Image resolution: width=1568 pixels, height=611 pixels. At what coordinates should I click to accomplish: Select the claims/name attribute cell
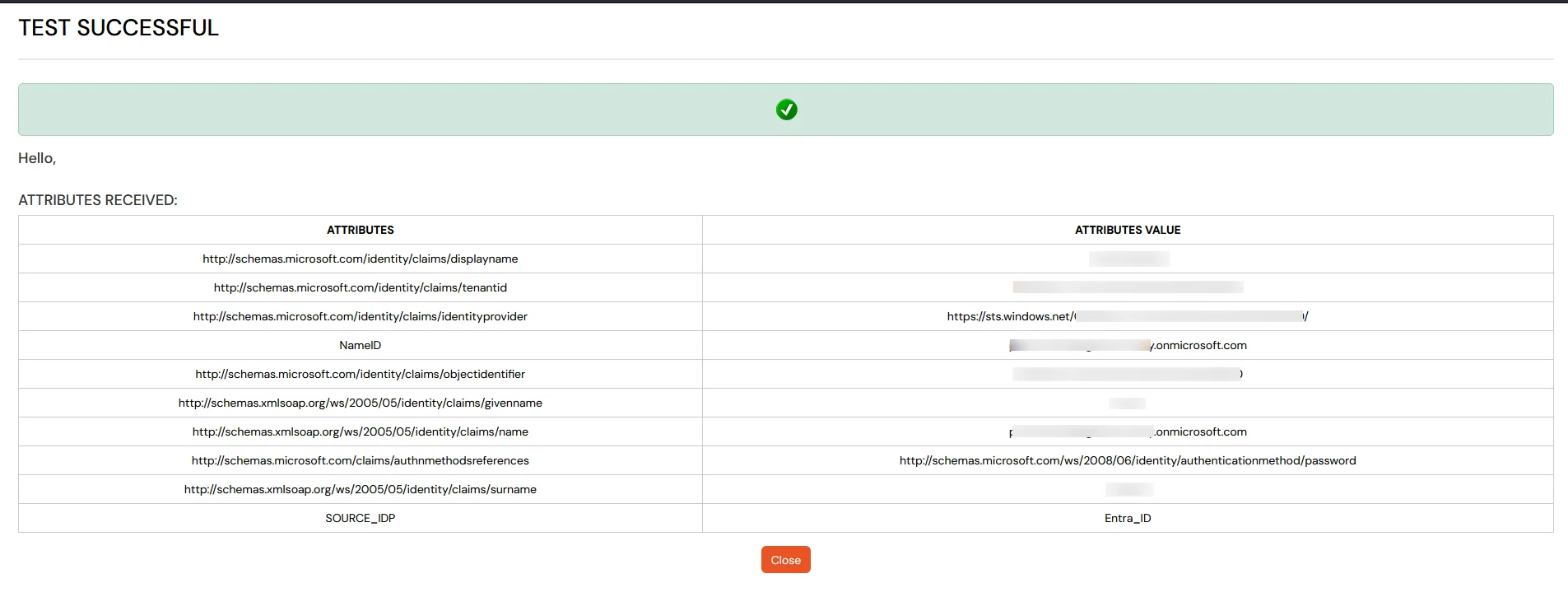(361, 431)
